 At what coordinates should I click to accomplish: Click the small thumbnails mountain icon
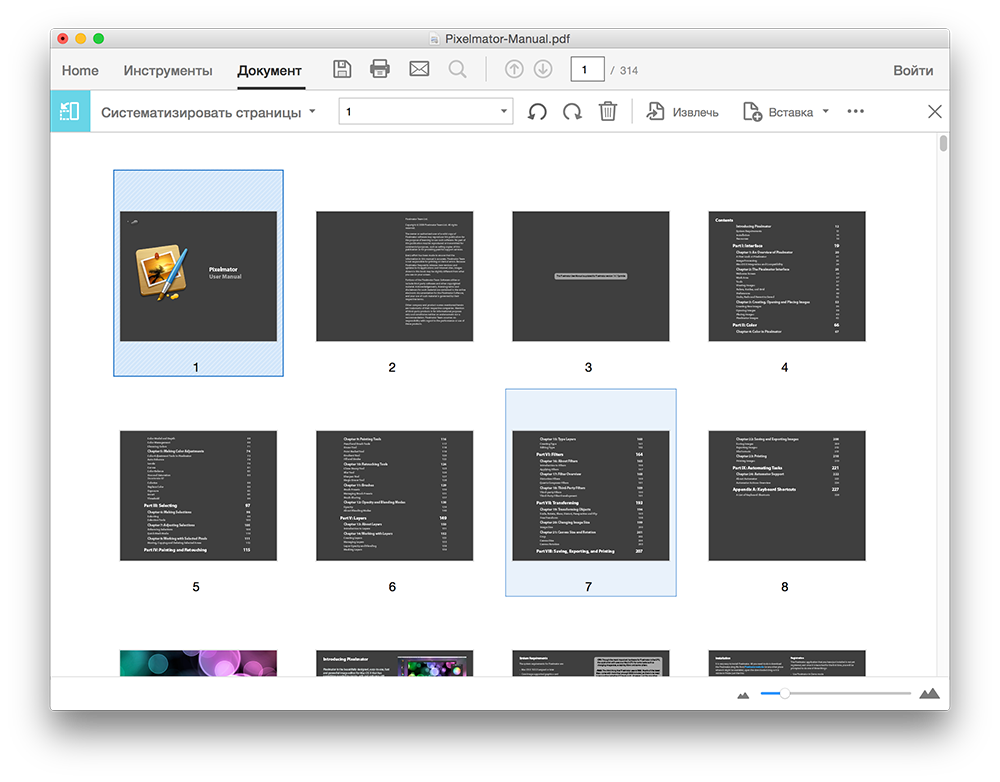pos(743,694)
